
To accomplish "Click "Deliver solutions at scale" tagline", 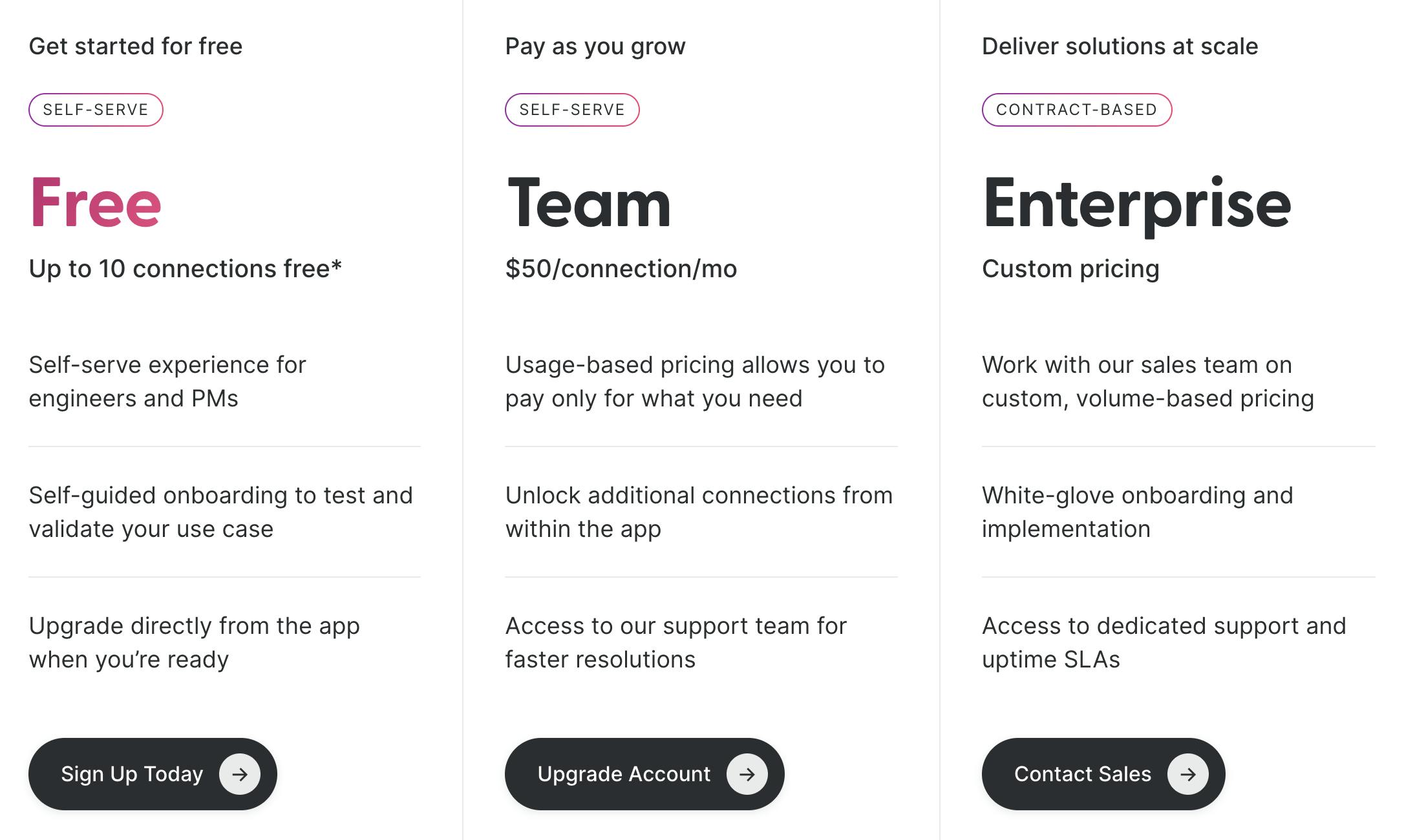I will coord(1120,47).
